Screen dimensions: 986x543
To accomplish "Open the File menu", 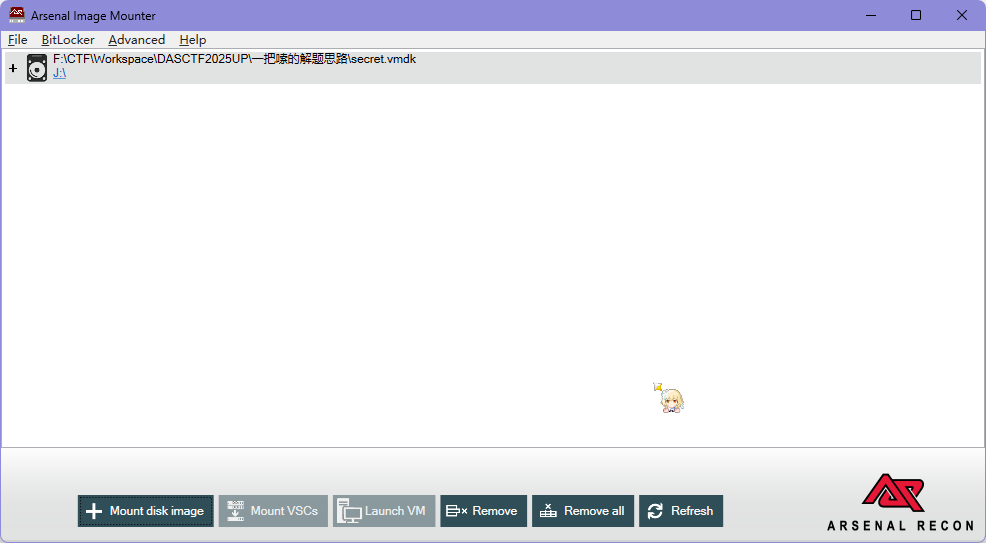I will pos(17,40).
